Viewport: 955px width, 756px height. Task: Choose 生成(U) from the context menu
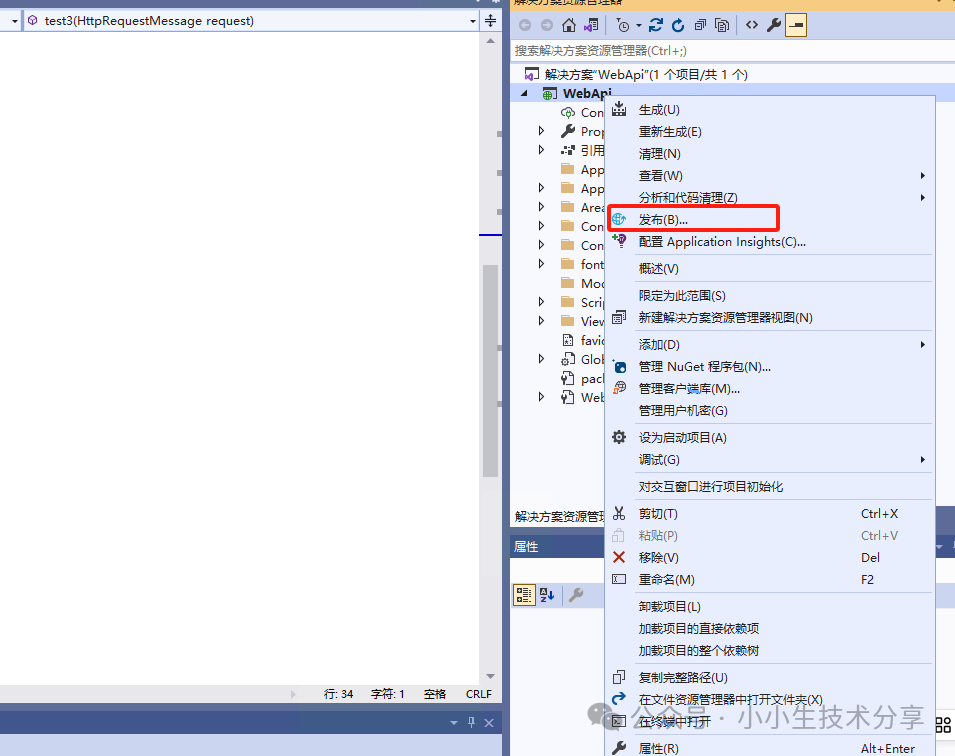pyautogui.click(x=770, y=110)
